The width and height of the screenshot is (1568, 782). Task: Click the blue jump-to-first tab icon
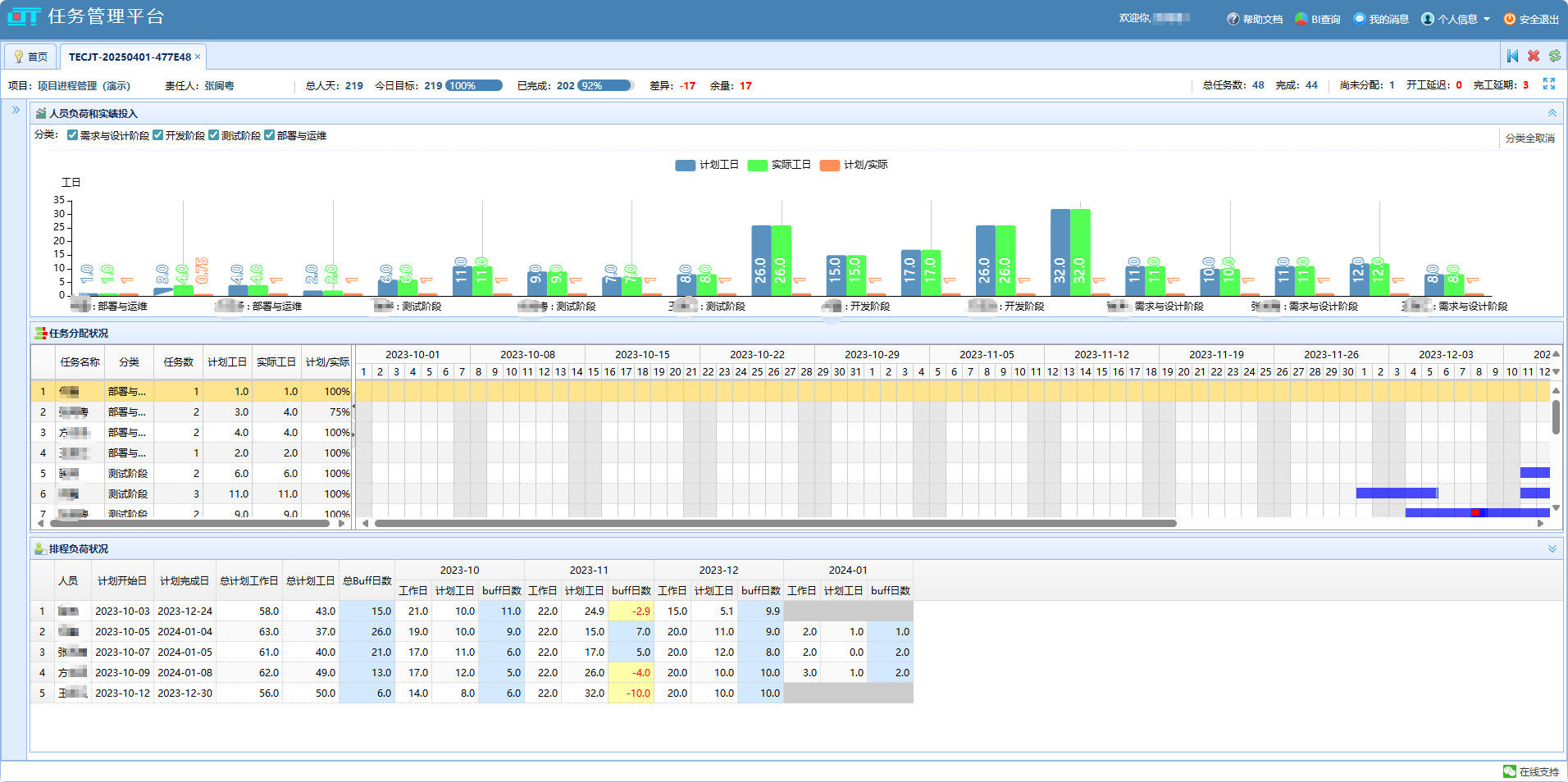[x=1512, y=56]
